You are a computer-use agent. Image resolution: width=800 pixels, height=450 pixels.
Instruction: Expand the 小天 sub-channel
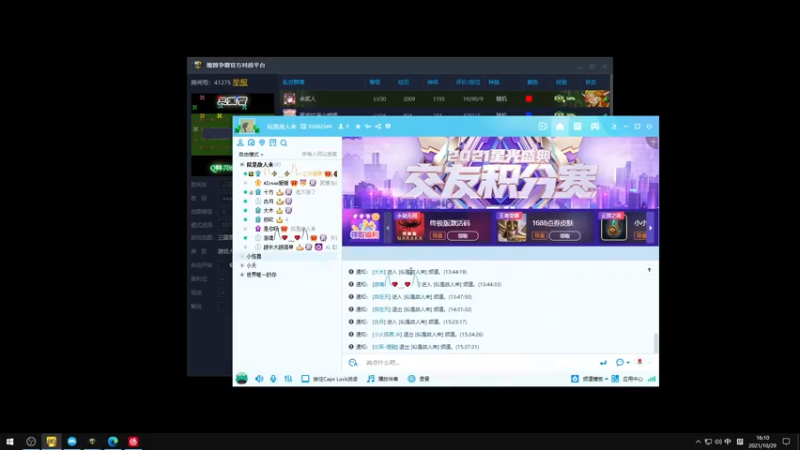click(x=242, y=266)
